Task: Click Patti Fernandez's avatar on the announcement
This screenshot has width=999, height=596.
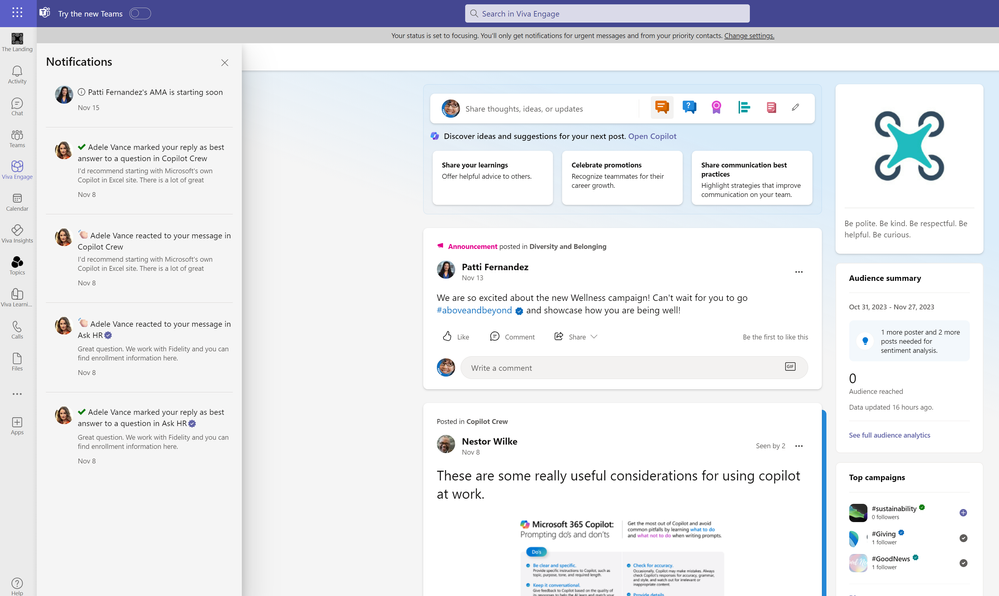Action: [446, 270]
